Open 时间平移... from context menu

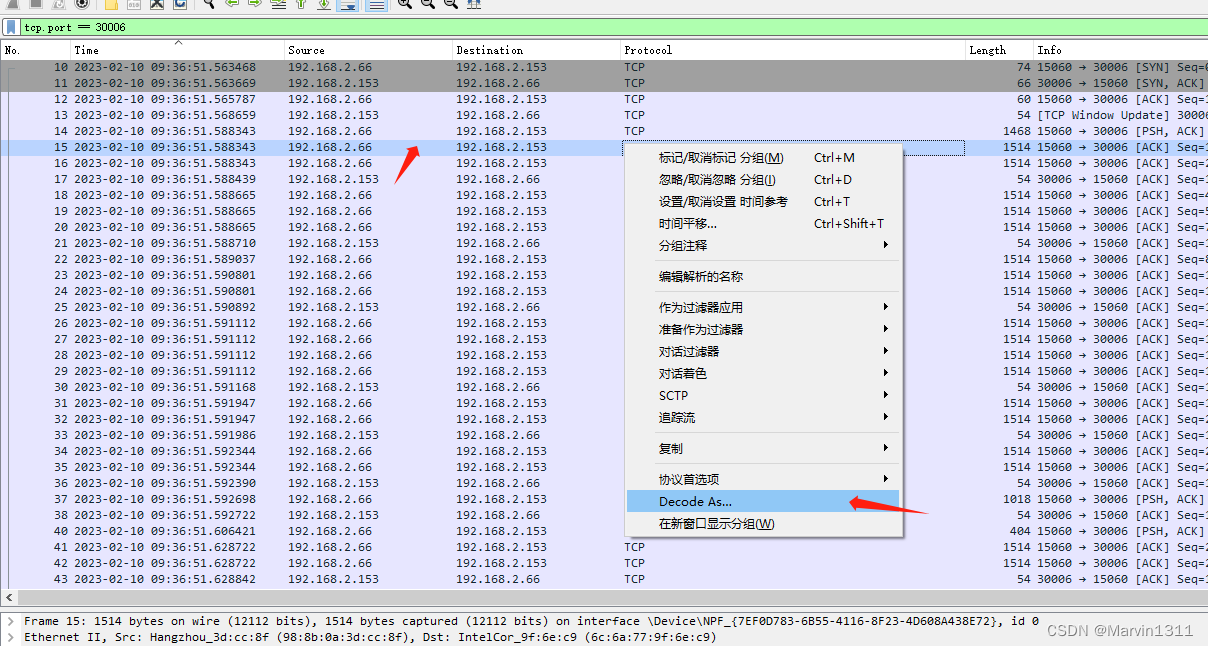[x=763, y=223]
